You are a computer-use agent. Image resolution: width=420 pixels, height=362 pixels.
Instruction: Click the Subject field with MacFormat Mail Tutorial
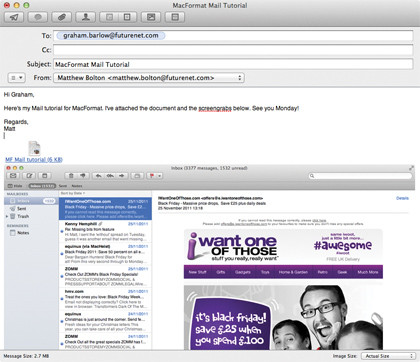(x=233, y=64)
